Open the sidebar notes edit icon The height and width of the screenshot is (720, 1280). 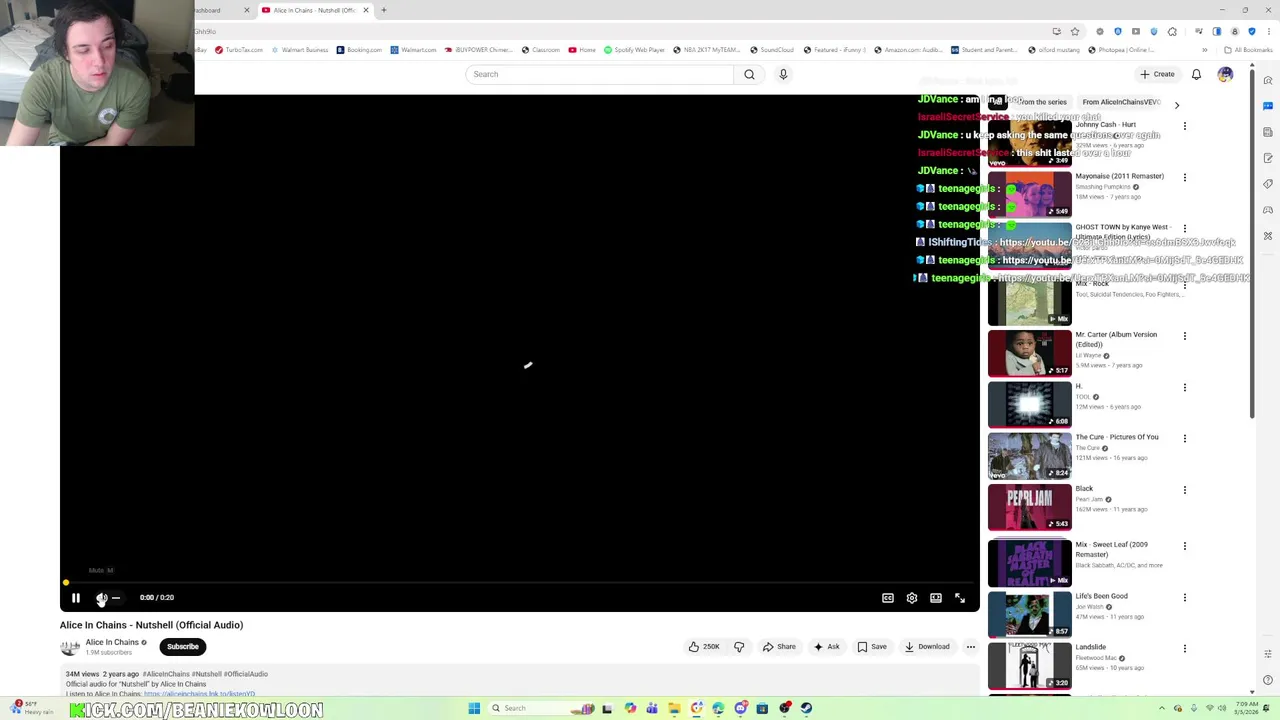click(1268, 158)
